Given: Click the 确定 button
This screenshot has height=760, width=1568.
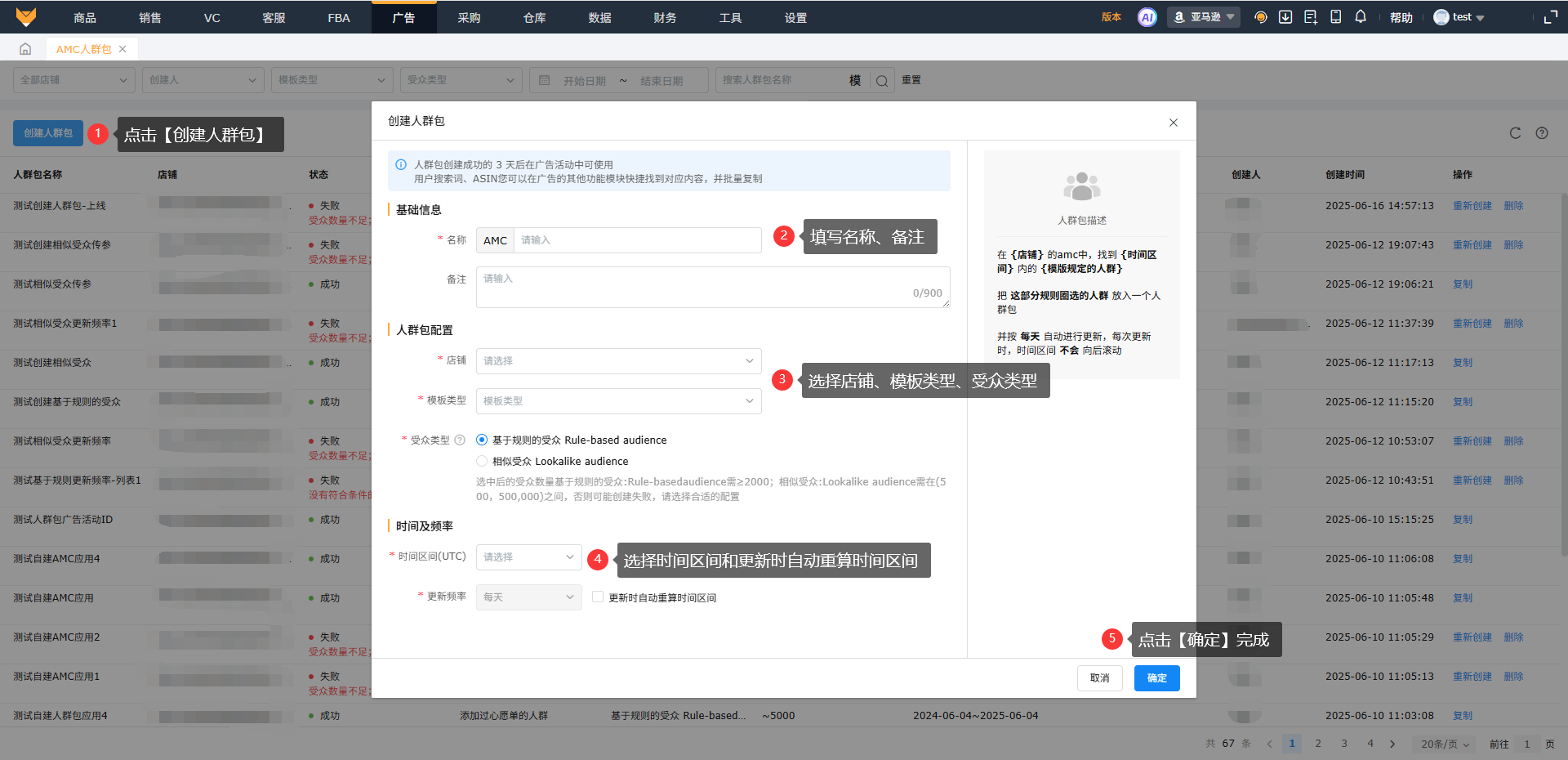Looking at the screenshot, I should pos(1156,678).
